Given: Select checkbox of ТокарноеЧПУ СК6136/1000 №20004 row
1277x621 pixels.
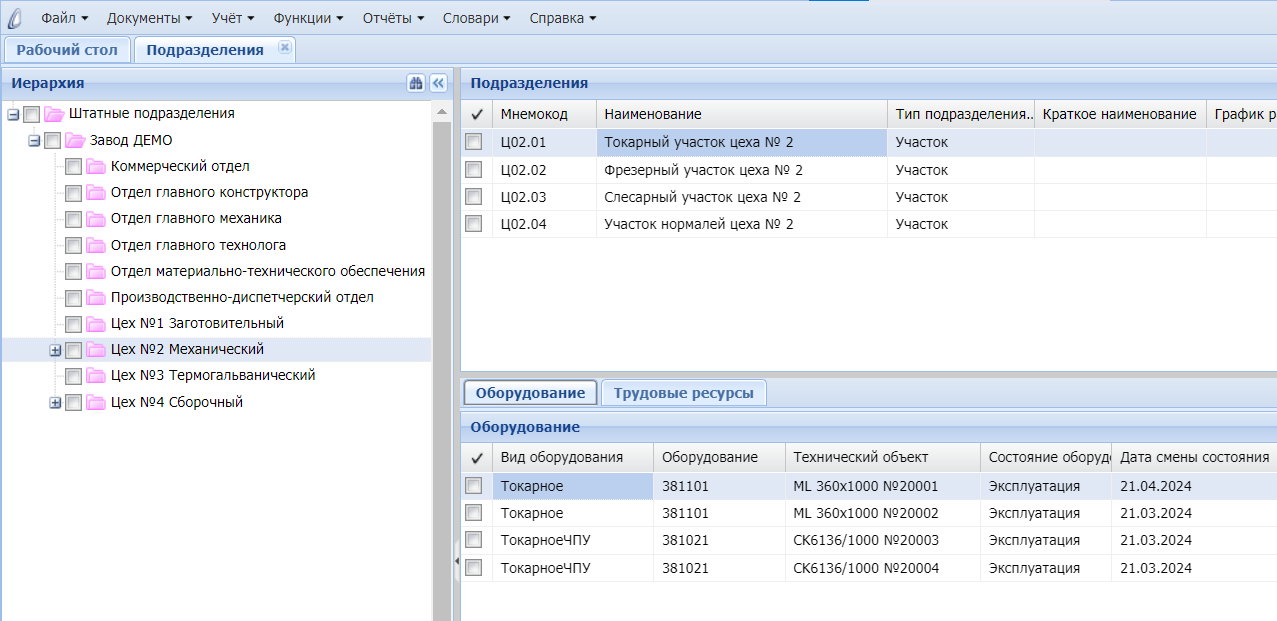Looking at the screenshot, I should [474, 568].
